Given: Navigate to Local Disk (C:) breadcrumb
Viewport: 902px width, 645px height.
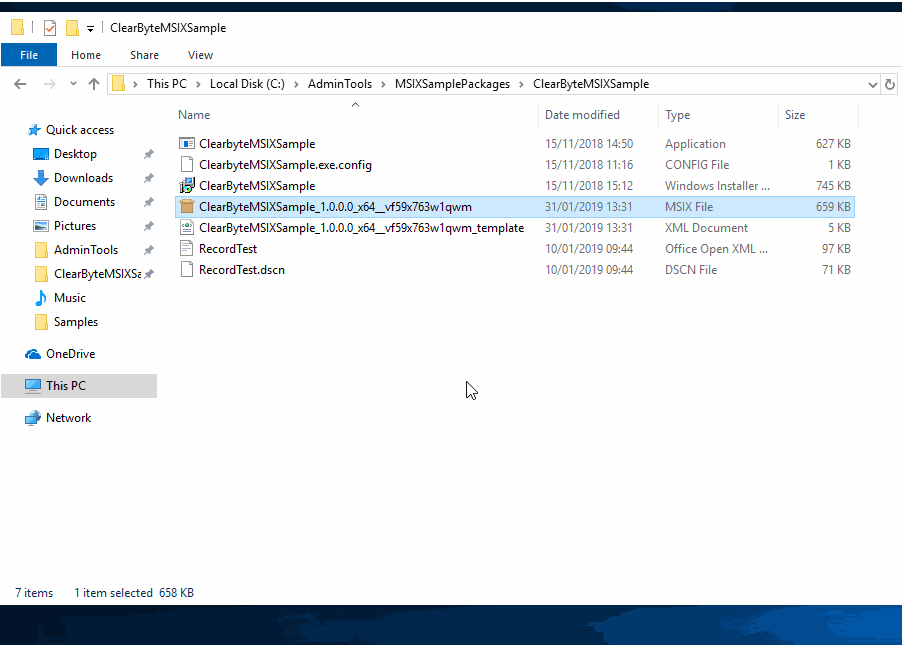Looking at the screenshot, I should pyautogui.click(x=247, y=84).
